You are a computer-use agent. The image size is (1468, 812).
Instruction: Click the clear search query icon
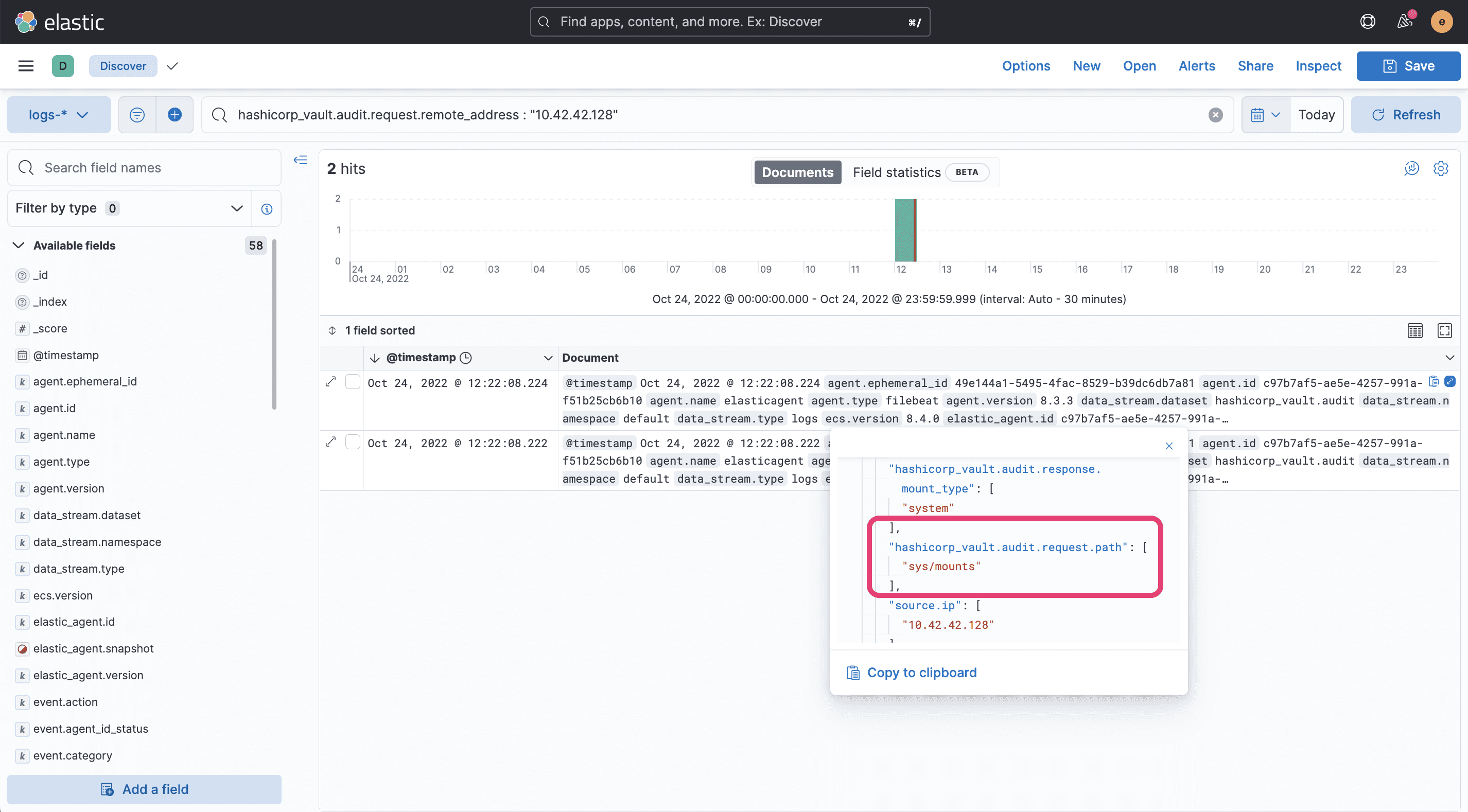click(1216, 114)
